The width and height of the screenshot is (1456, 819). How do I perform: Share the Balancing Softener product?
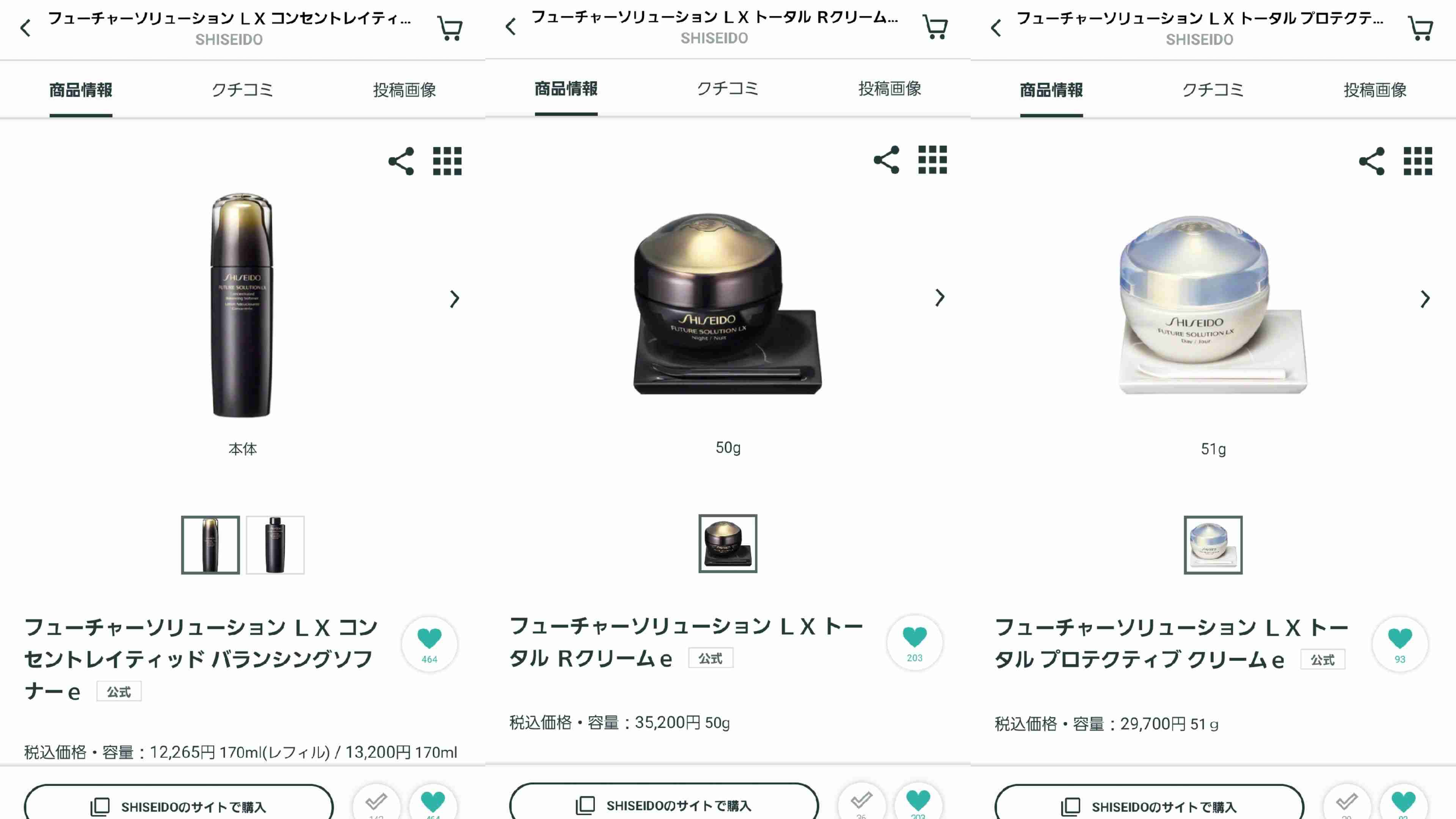[x=401, y=162]
